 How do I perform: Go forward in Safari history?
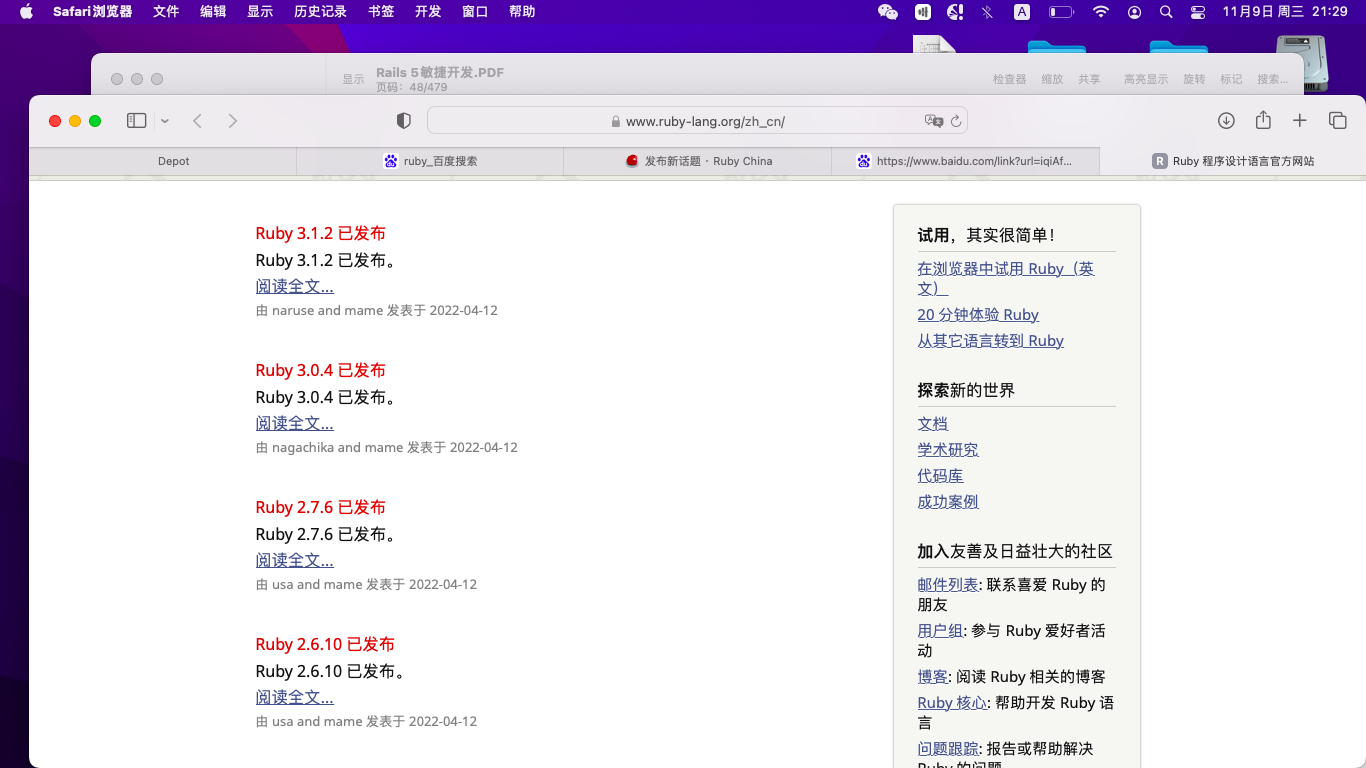click(x=233, y=121)
